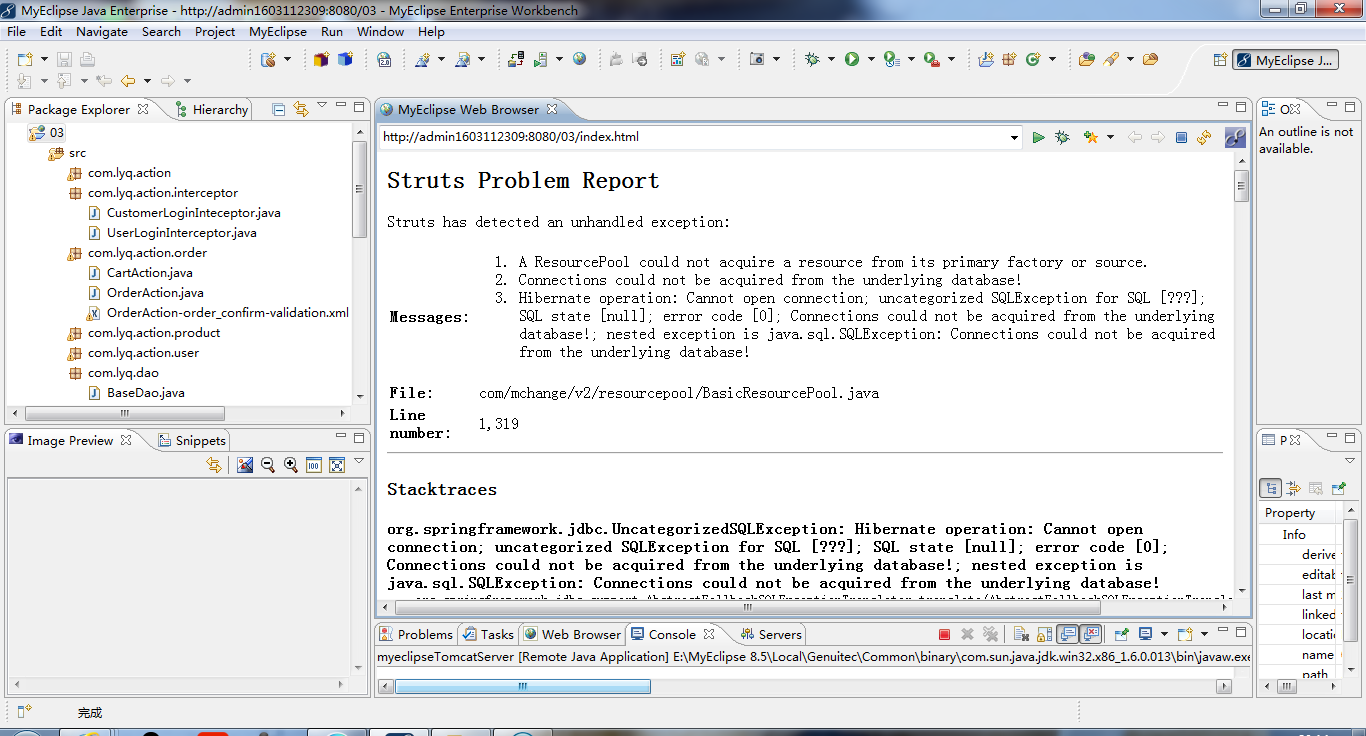Toggle Show Advanced Properties icon

point(1293,488)
